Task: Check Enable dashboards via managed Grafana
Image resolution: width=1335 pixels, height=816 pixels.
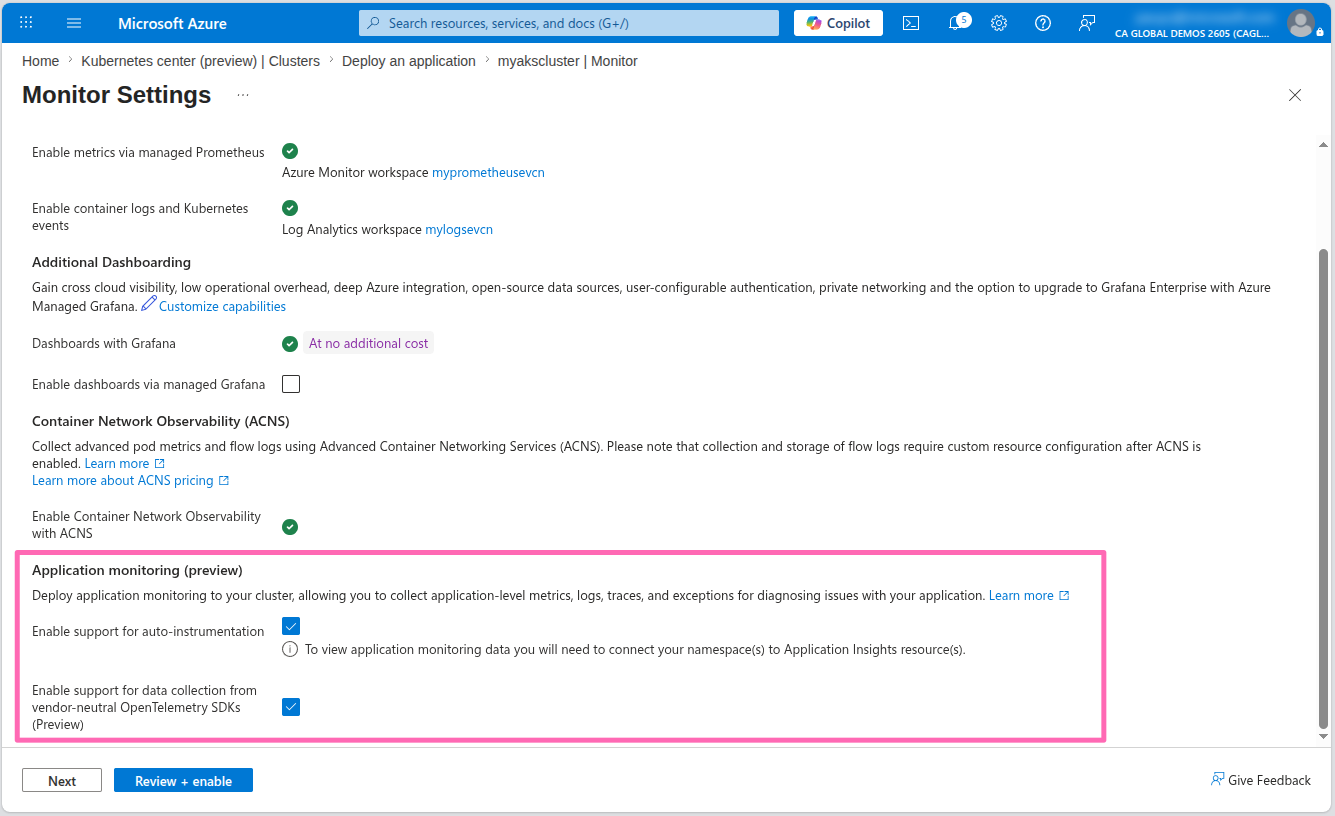Action: coord(291,384)
